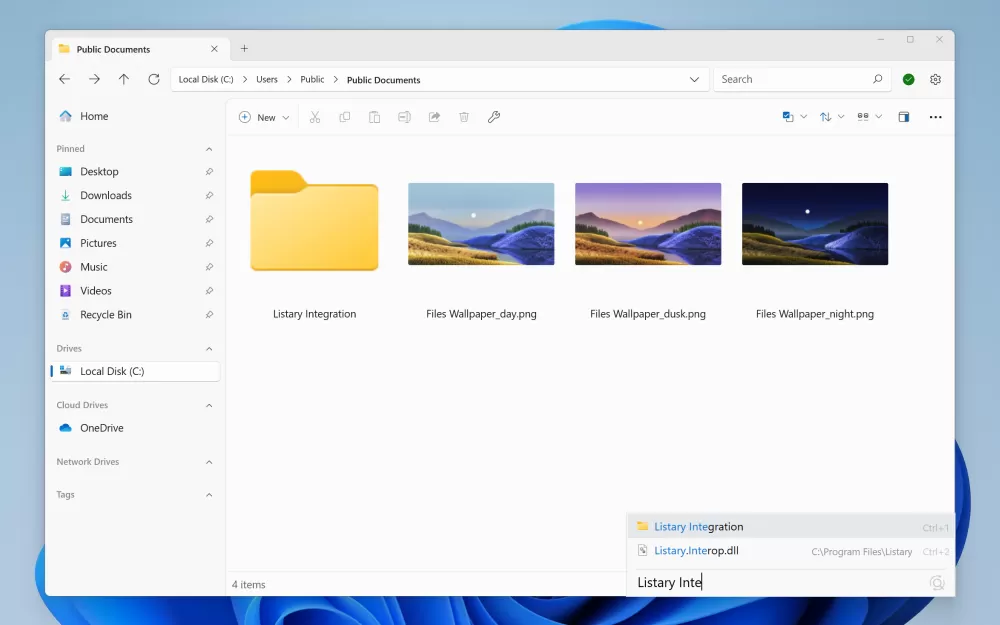Unpin Videos using its pin icon

pos(209,291)
